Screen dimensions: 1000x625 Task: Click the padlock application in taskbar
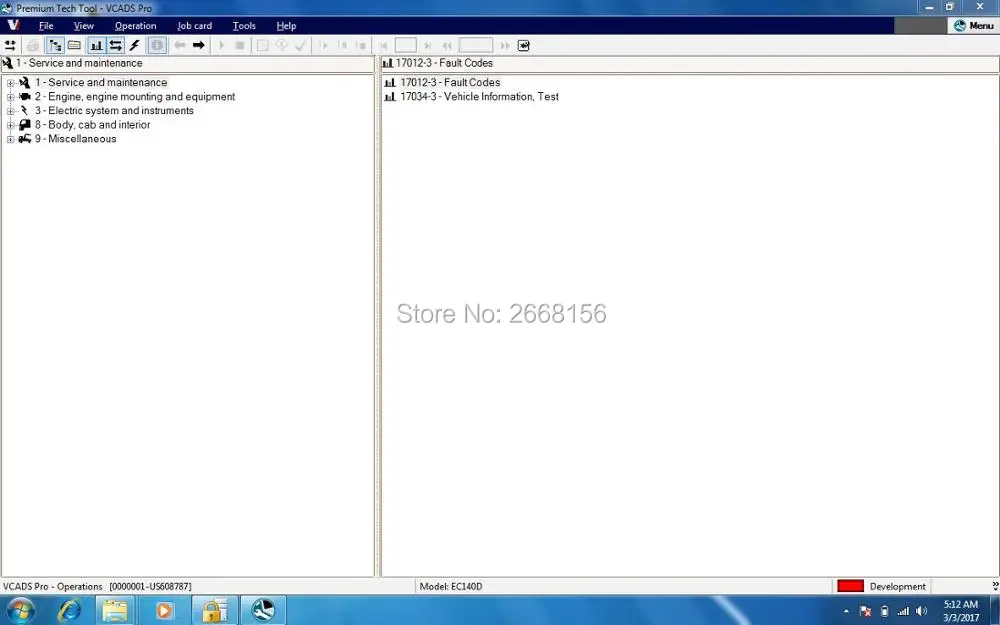pos(214,611)
